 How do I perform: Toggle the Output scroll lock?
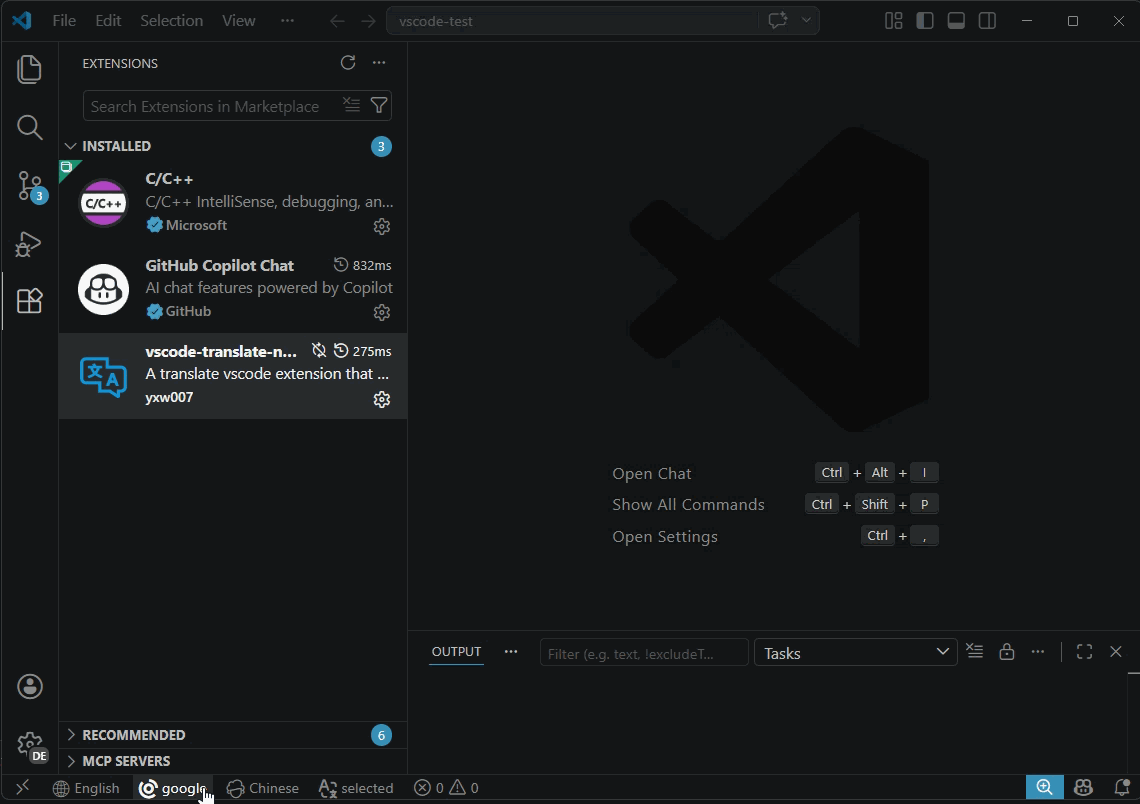click(x=1006, y=651)
